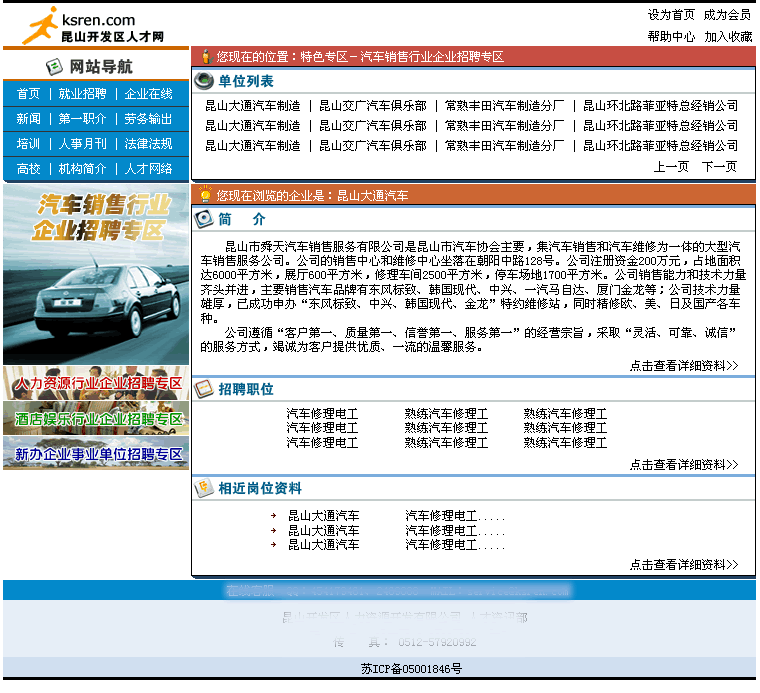
Task: Click the 单位列表 section icon
Action: (204, 80)
